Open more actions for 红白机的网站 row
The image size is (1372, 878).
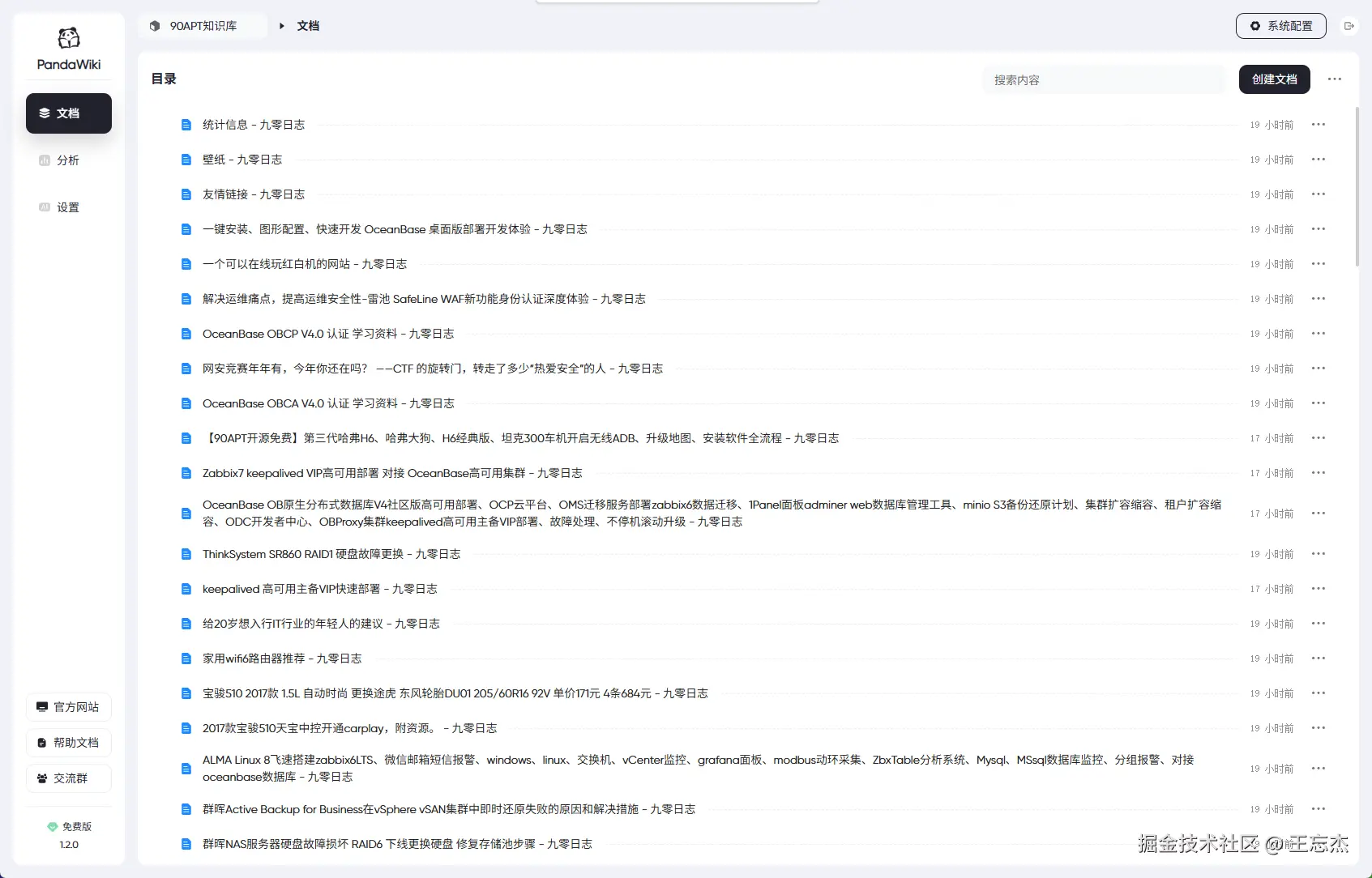[1319, 264]
